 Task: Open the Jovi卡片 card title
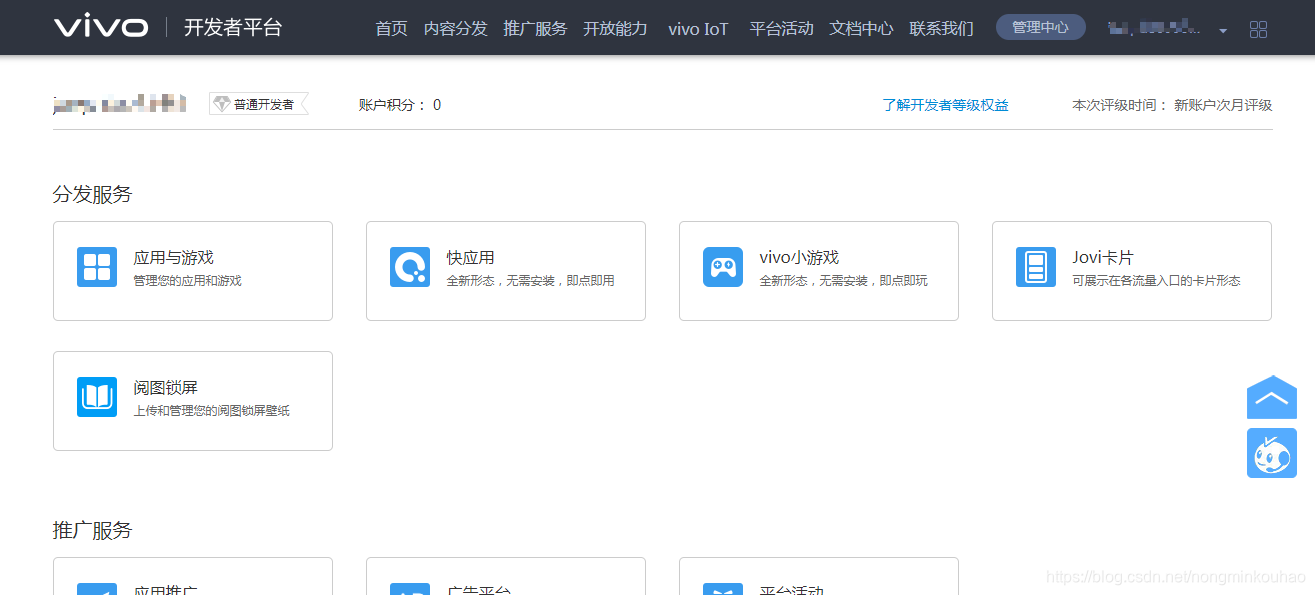pos(1103,257)
